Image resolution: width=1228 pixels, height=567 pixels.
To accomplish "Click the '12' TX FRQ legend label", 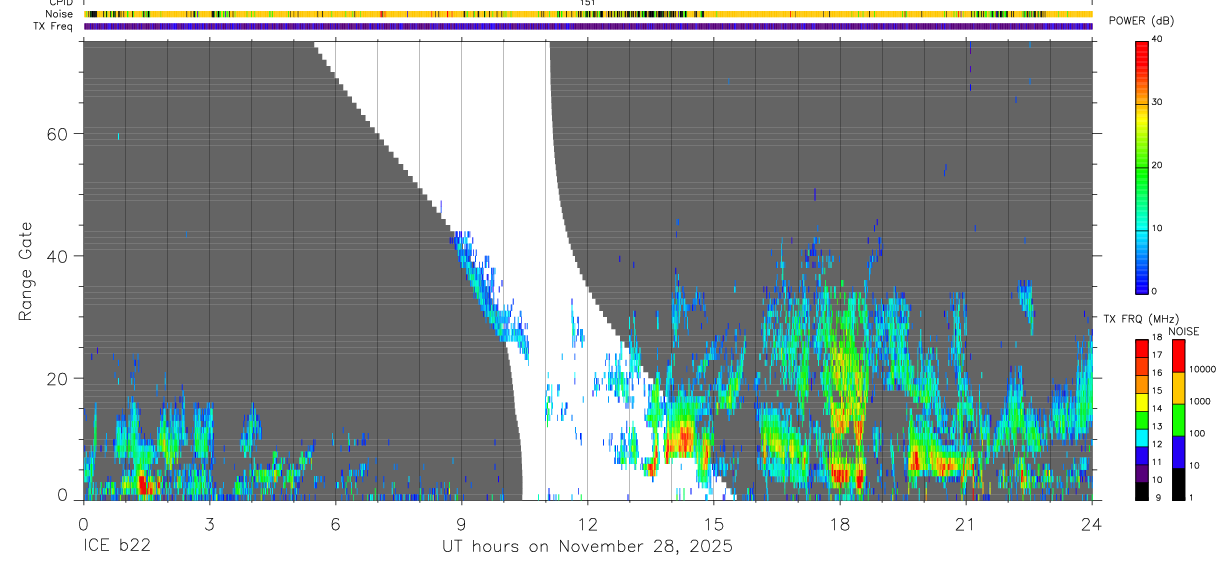I will [1157, 444].
